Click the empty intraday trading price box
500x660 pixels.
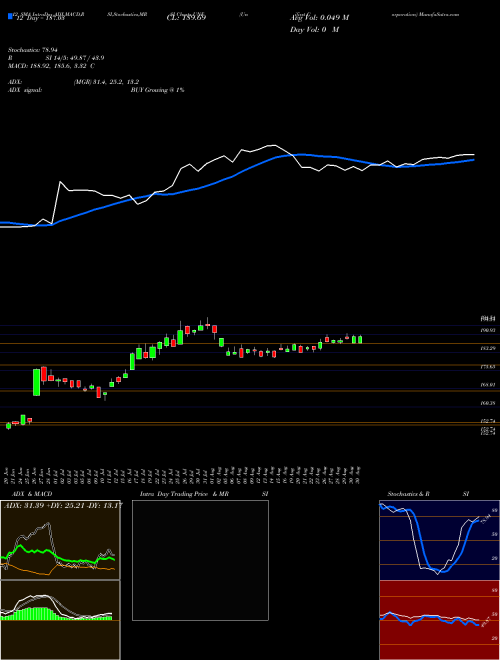[x=200, y=560]
